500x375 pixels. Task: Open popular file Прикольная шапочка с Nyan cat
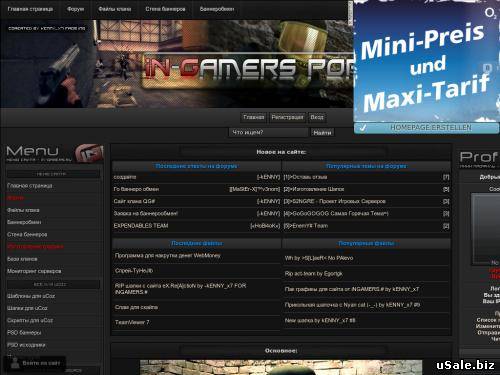pyautogui.click(x=352, y=305)
